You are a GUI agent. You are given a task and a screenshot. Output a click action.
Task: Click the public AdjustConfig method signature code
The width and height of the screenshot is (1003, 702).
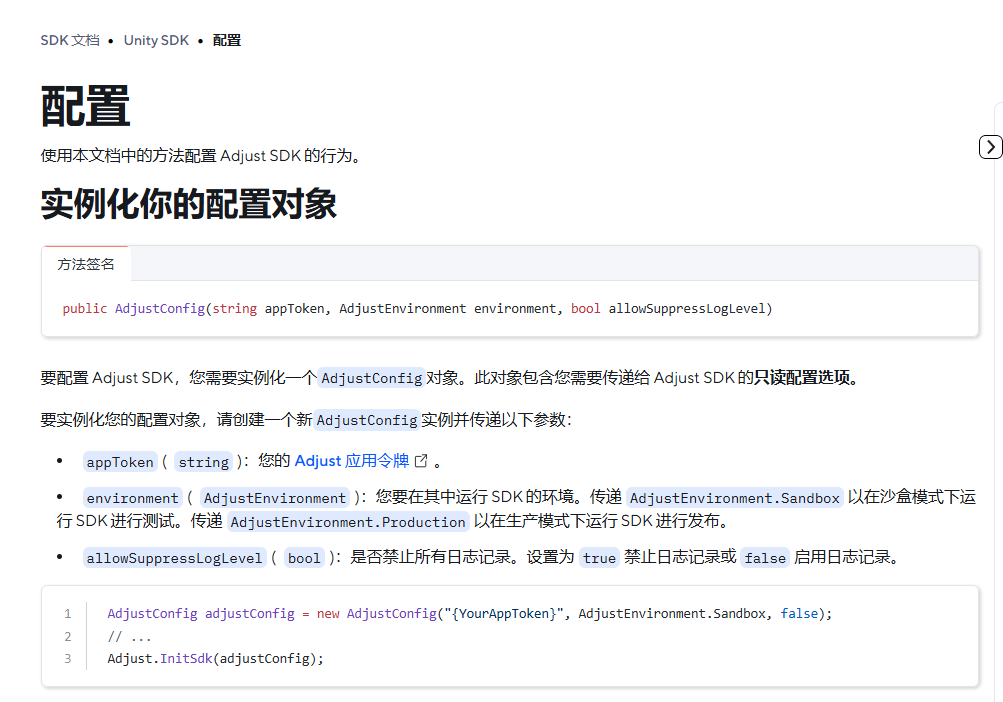pos(417,308)
